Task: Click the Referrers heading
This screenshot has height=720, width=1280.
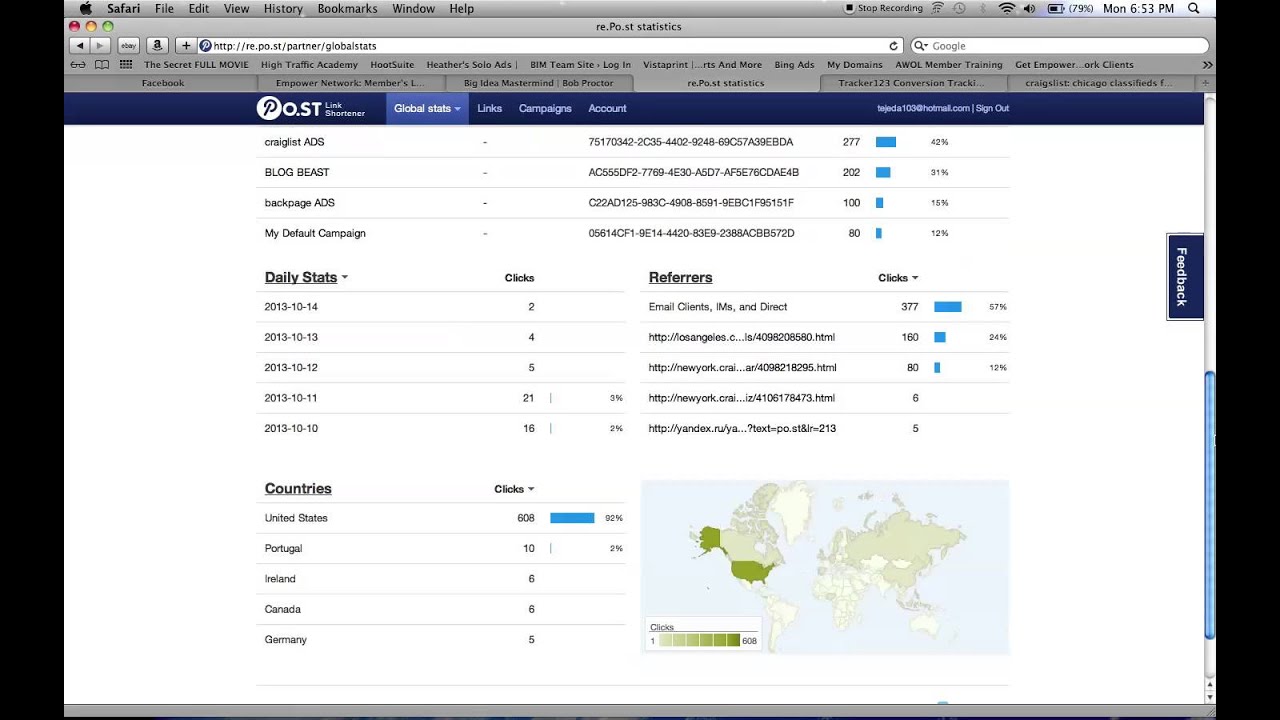Action: [680, 277]
